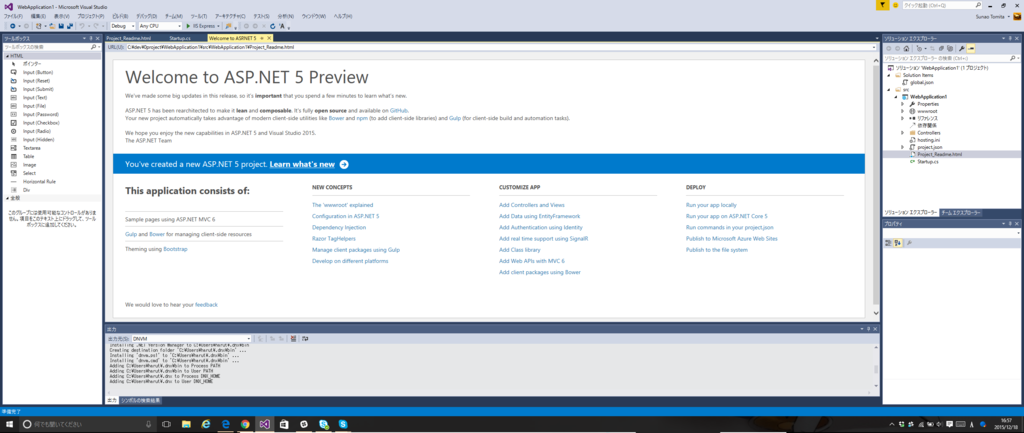Viewport: 1024px width, 433px height.
Task: Click Preview Selected Items icon in Solution Explorer
Action: tap(971, 48)
